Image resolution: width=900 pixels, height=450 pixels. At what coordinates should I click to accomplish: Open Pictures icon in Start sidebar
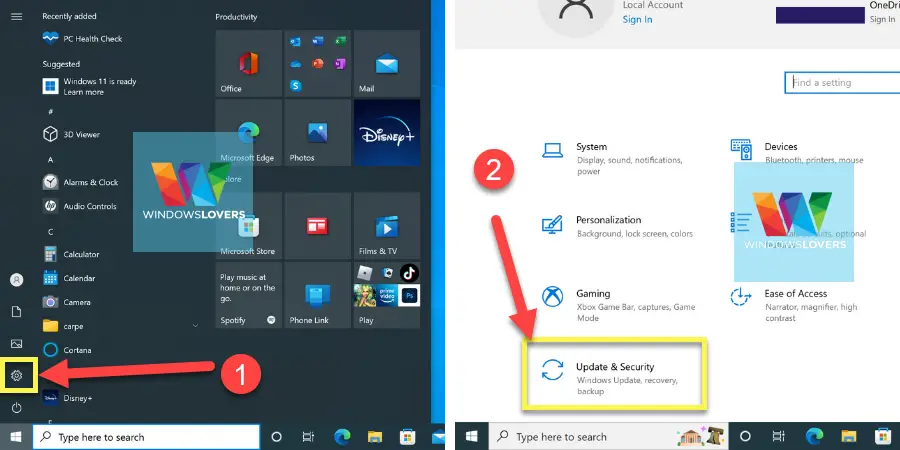pyautogui.click(x=17, y=343)
